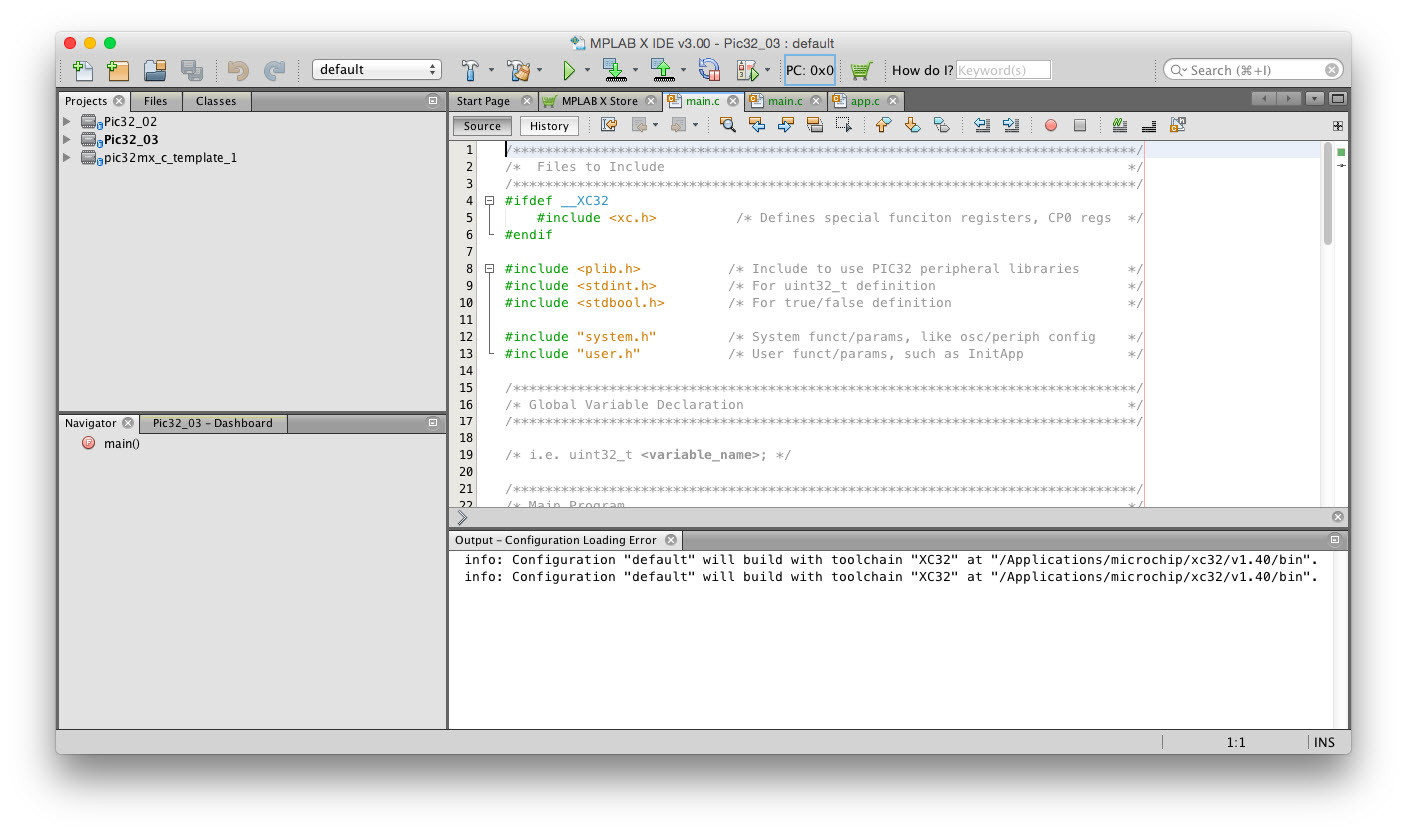Click the Save All toolbar icon
Screen dimensions: 1408x835
point(192,70)
